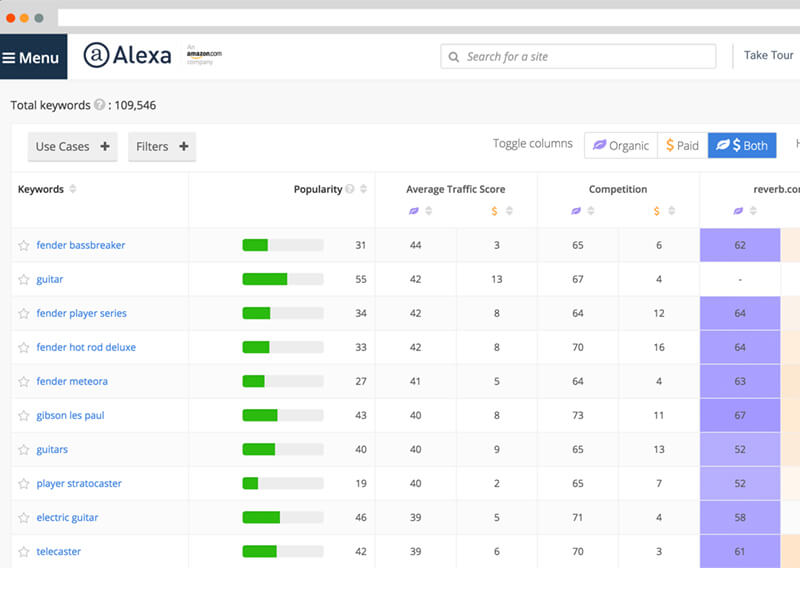Click the Amazon company badge
The width and height of the screenshot is (800, 600).
click(204, 54)
